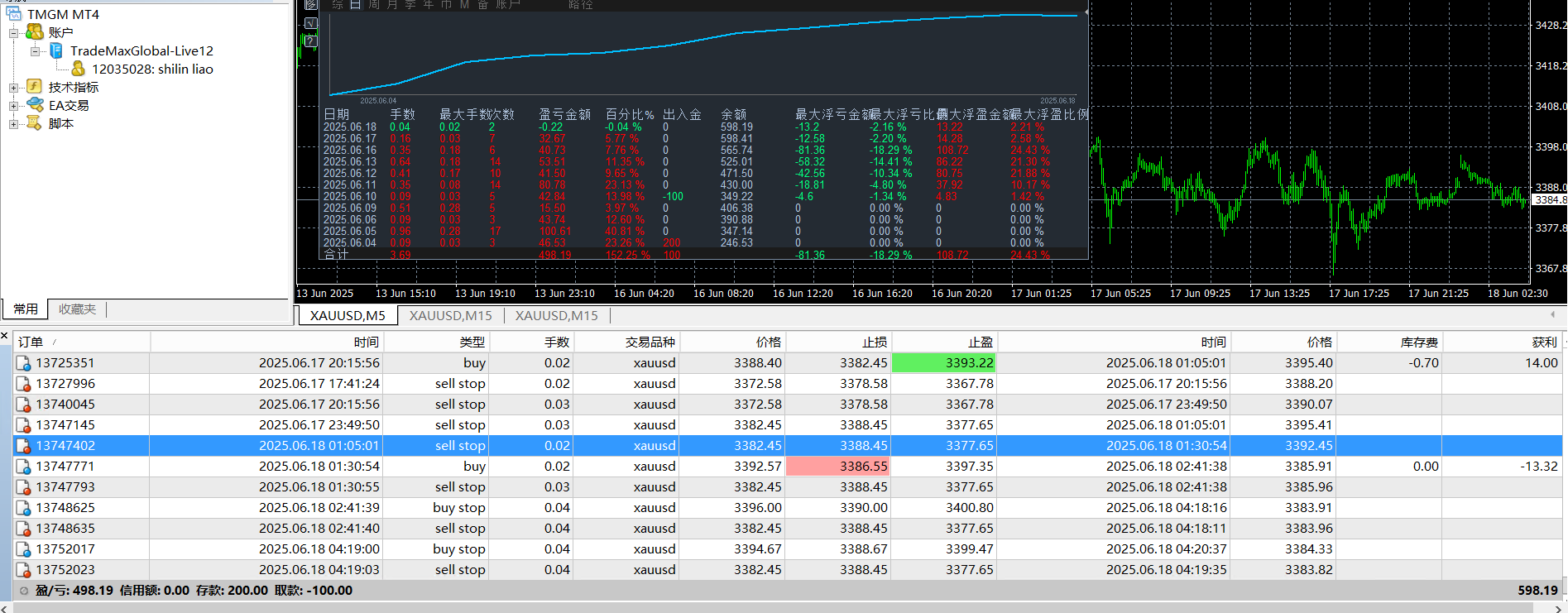Viewport: 1568px width, 613px height.
Task: Click the 合计 totals row label
Action: (x=336, y=255)
